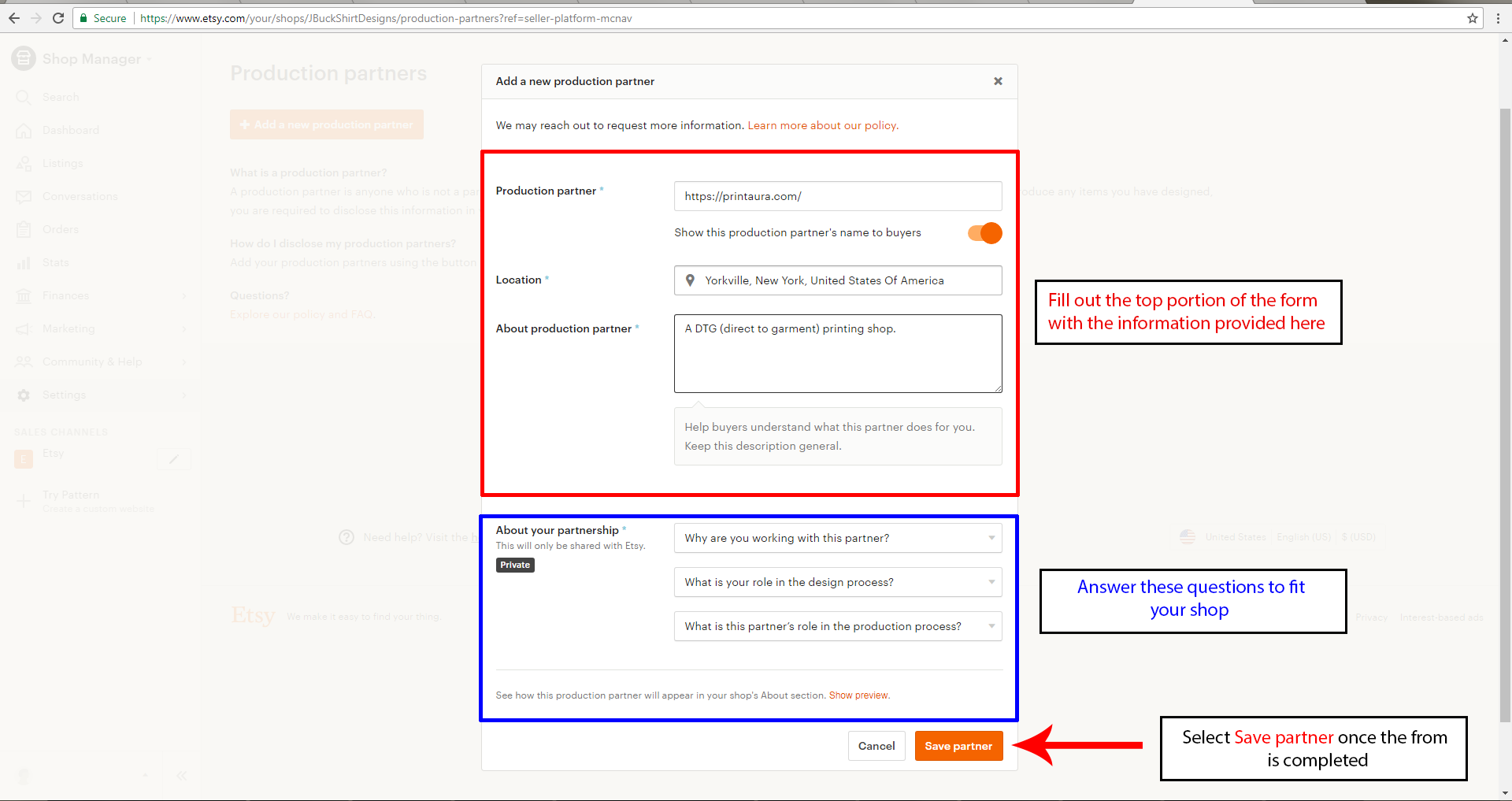Click the envelope icon beside Conversations
This screenshot has width=1512, height=801.
tap(24, 196)
